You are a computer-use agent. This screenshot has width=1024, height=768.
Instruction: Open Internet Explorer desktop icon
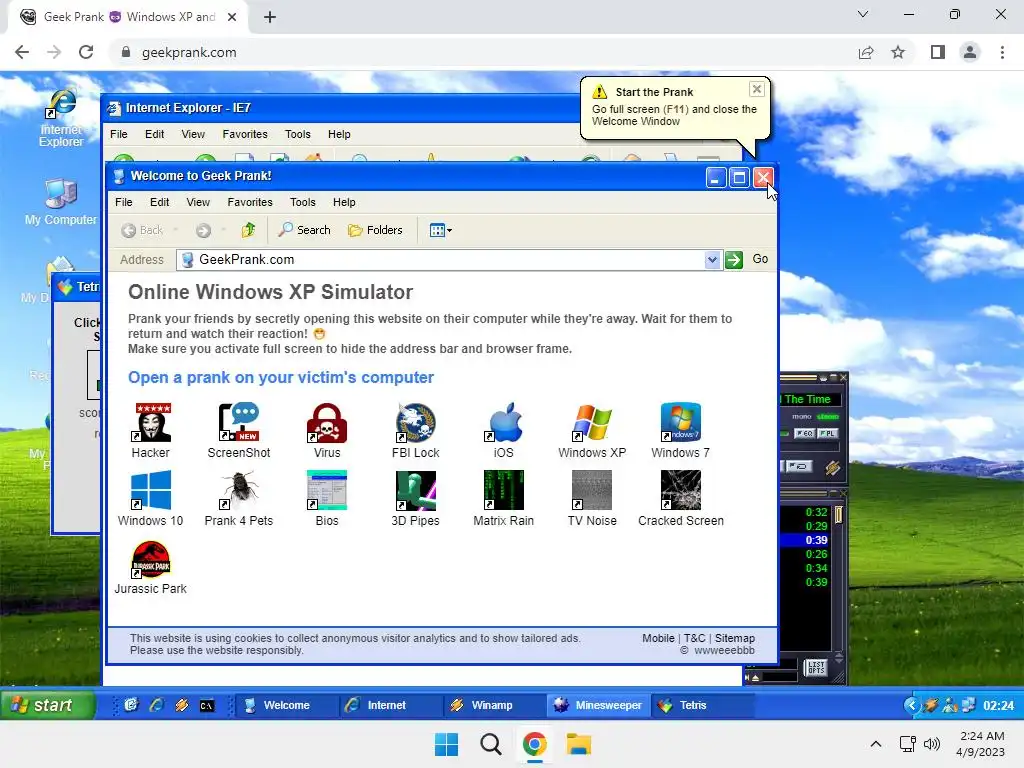(61, 118)
